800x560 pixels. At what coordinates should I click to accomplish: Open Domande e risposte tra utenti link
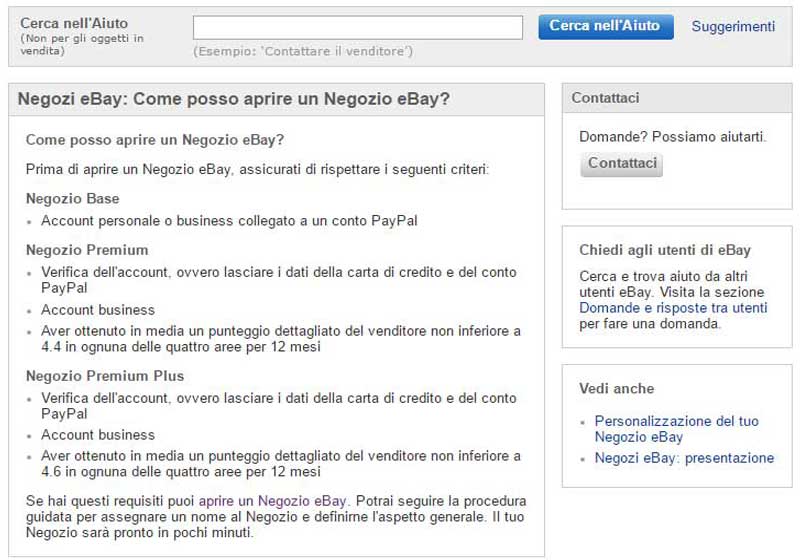673,308
